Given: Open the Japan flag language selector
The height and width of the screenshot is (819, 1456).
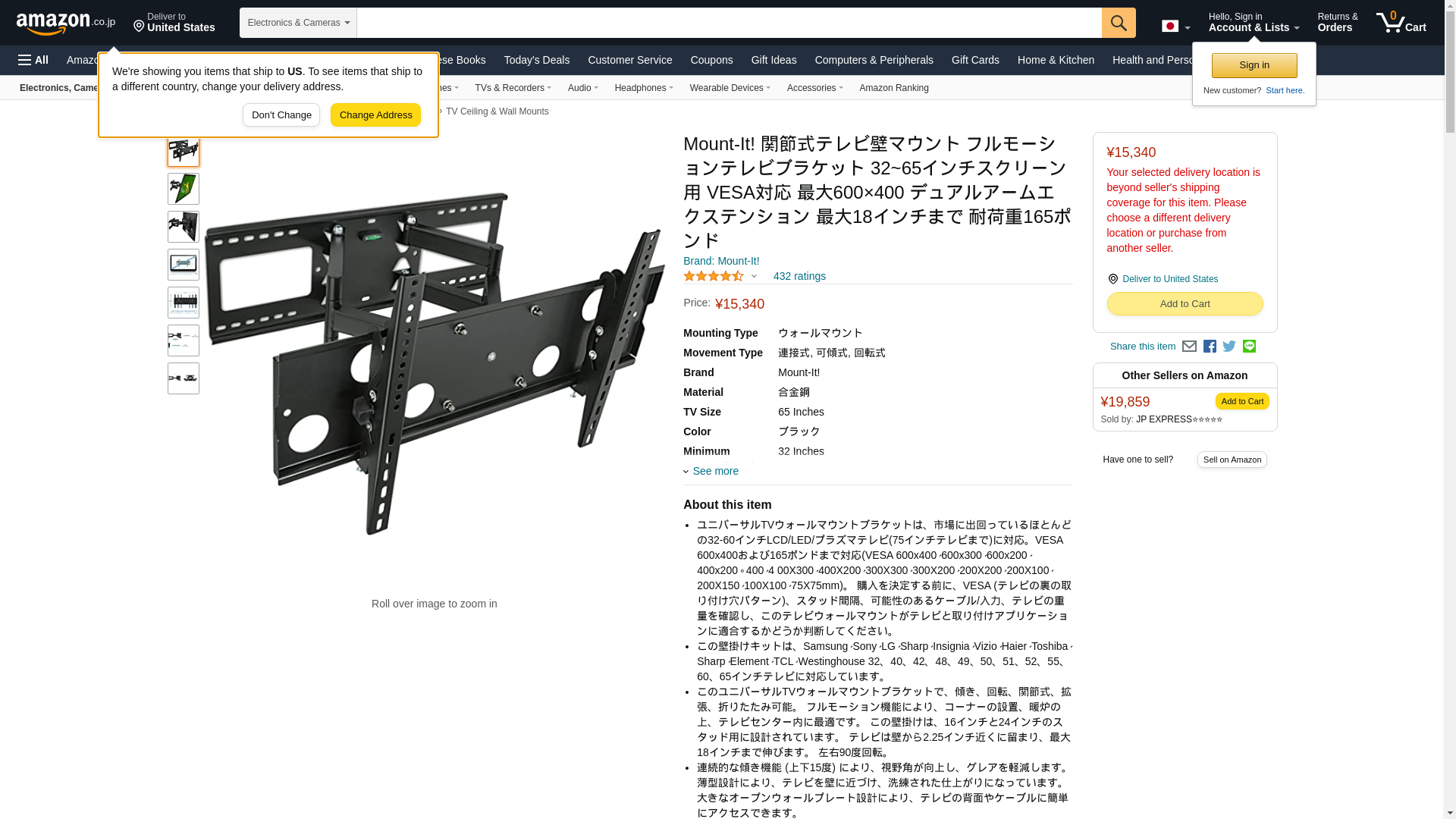Looking at the screenshot, I should (1176, 27).
